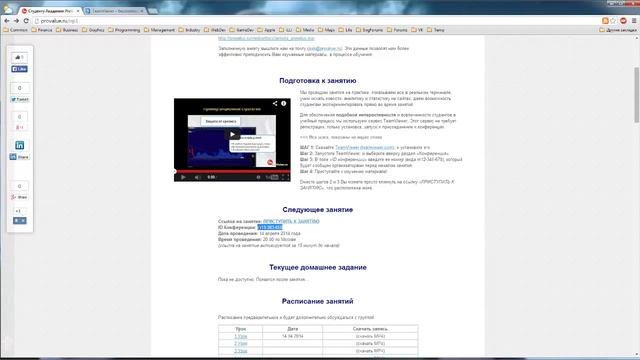The width and height of the screenshot is (640, 360).
Task: Click the video thumbnail preview
Action: [232, 140]
